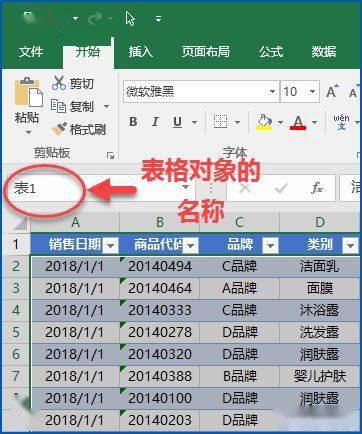Open the wén phonetic guide tool

tap(341, 122)
